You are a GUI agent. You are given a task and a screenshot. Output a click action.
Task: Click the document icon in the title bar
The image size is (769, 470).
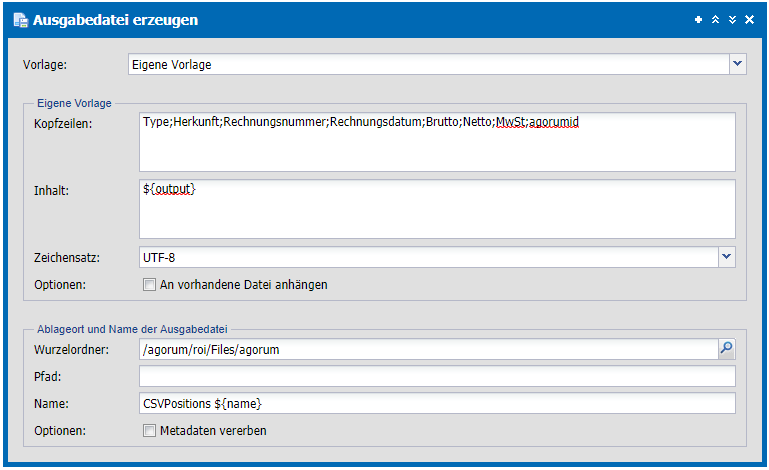click(21, 20)
